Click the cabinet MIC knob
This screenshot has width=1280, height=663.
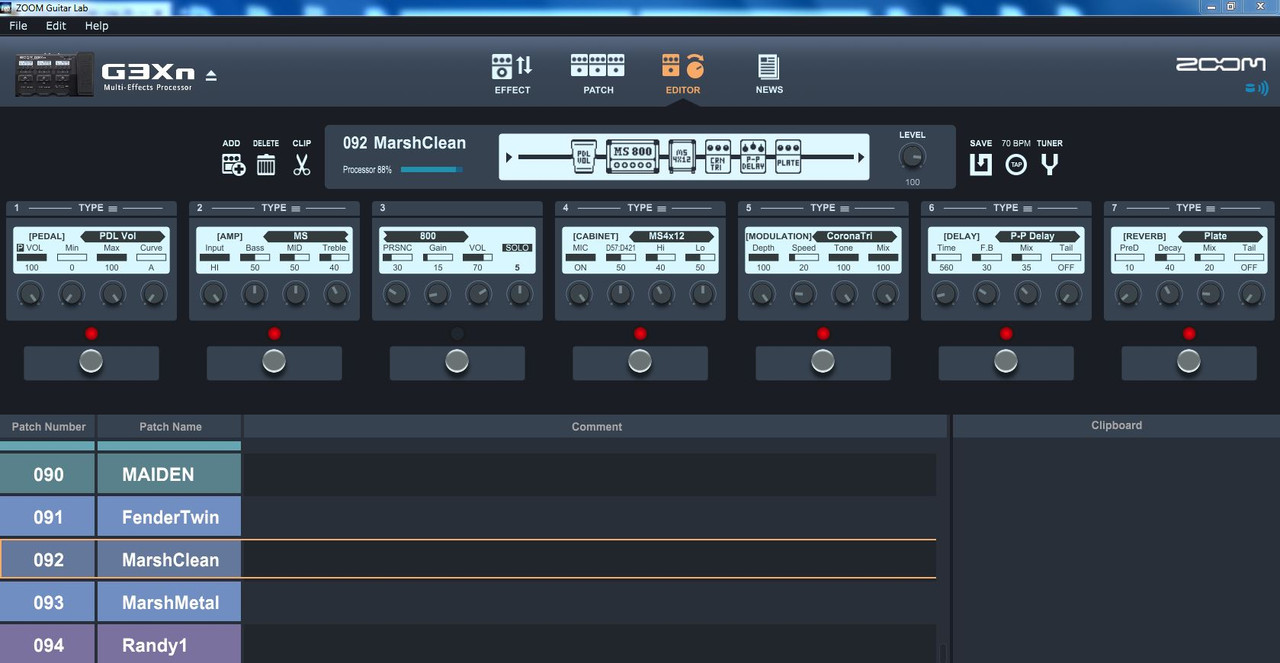tap(580, 294)
